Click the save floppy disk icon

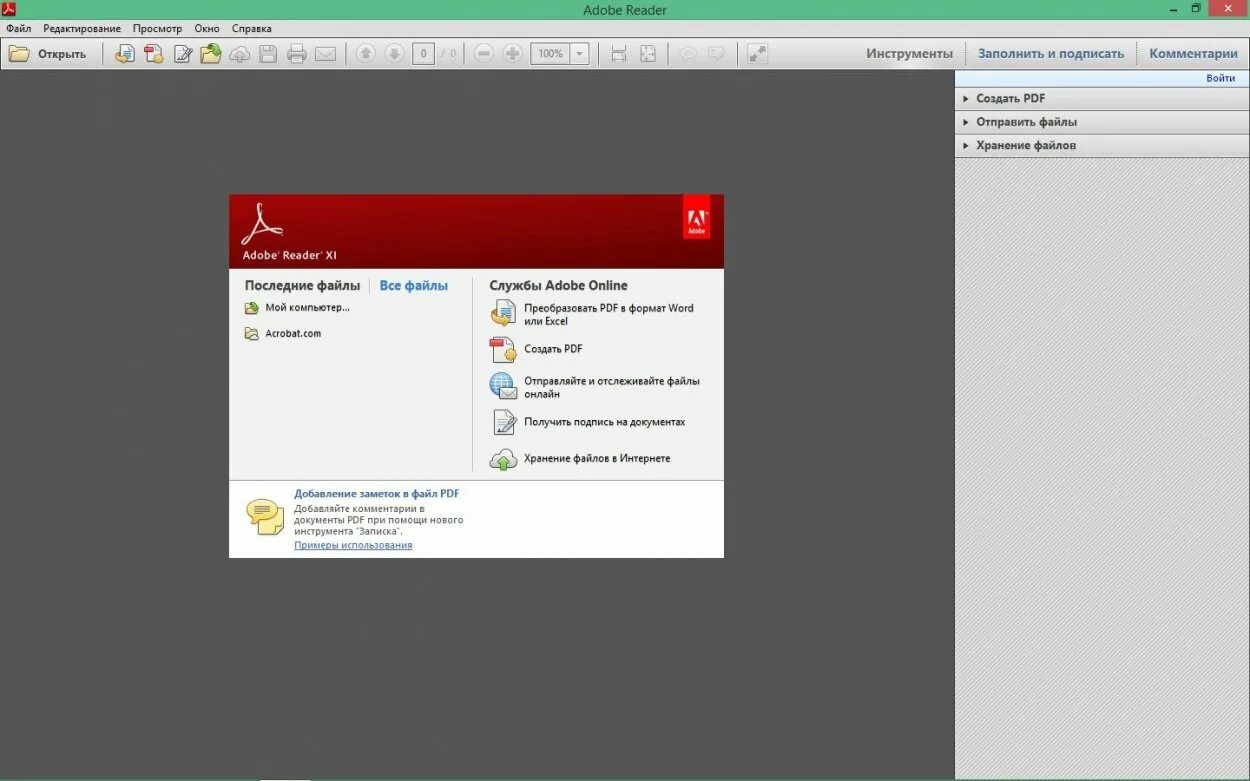click(268, 54)
